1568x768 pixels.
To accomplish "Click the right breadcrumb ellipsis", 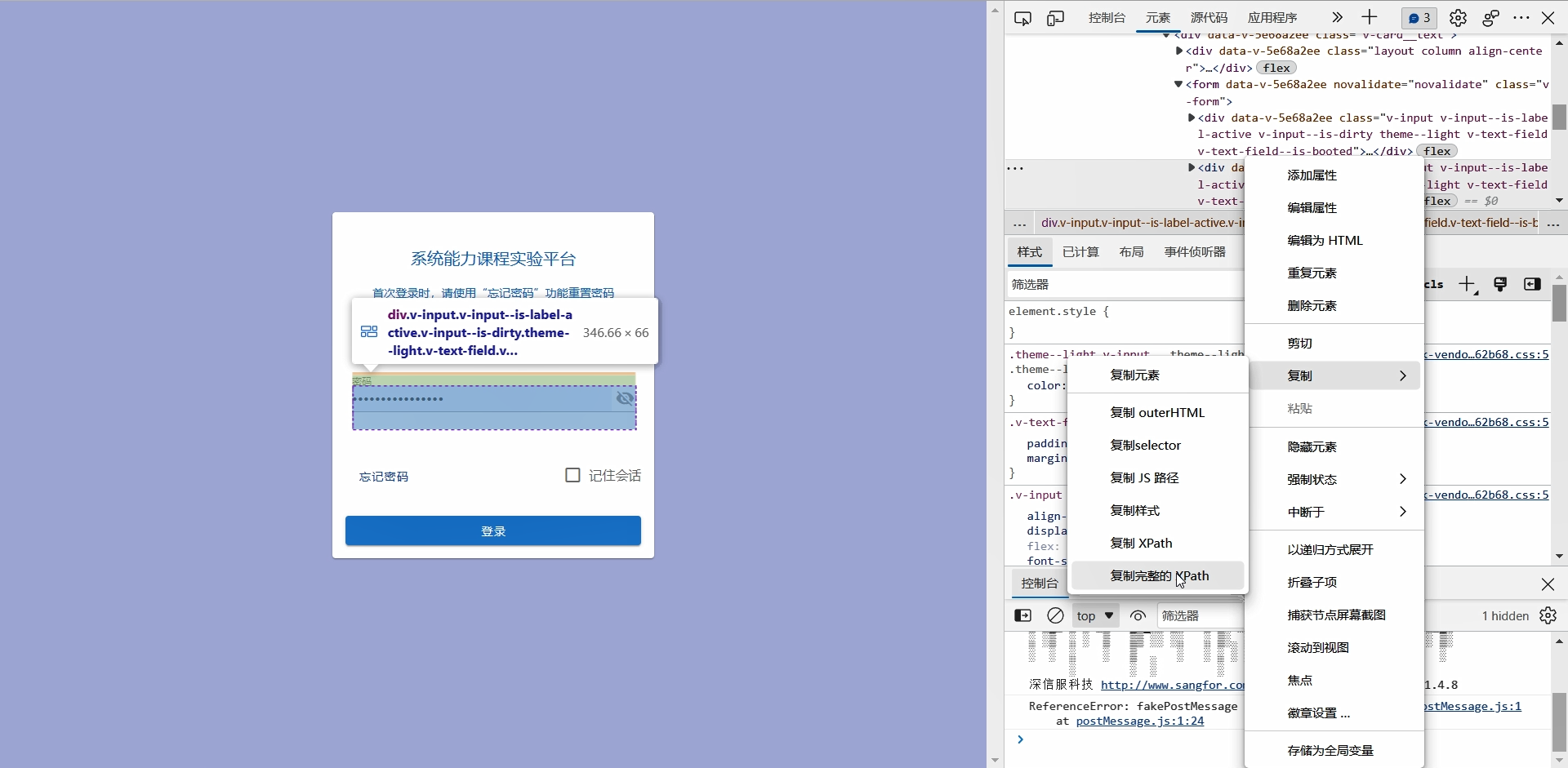I will 1553,223.
